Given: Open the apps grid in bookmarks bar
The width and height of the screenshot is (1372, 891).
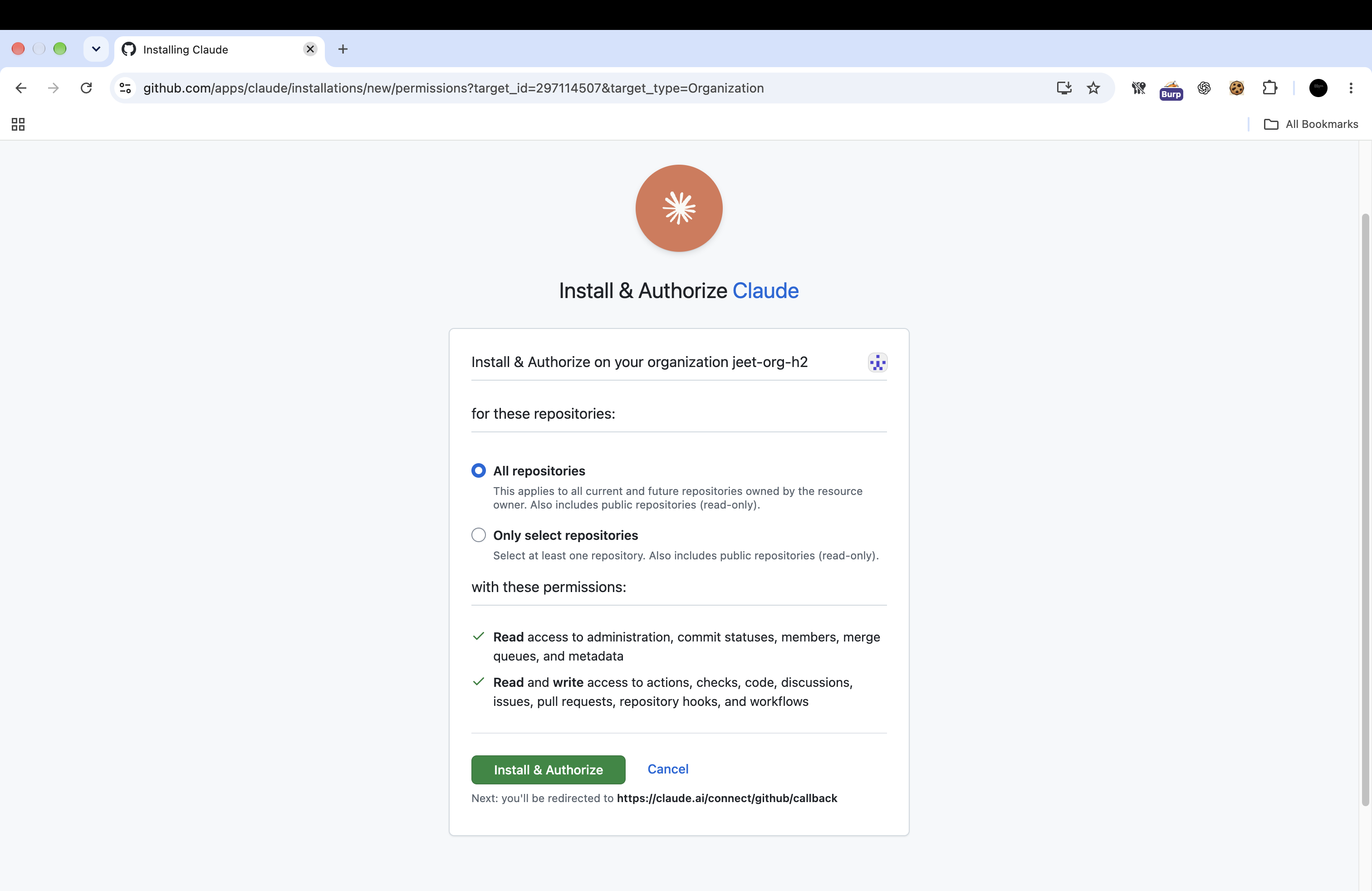Looking at the screenshot, I should pos(18,124).
